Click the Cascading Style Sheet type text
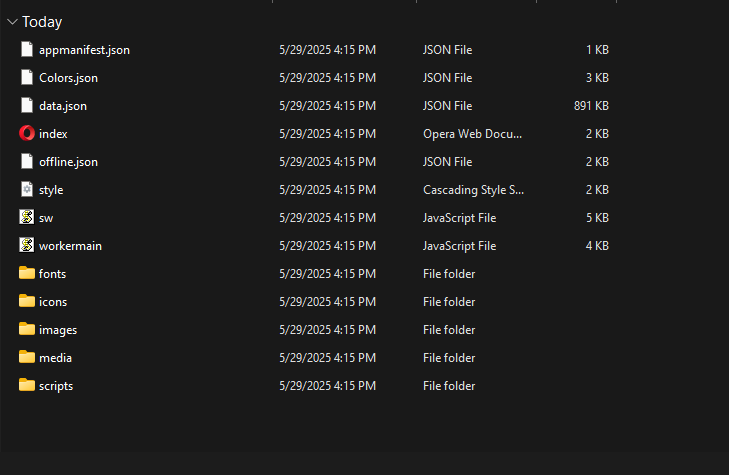Screen dimensions: 729x475 click(473, 189)
